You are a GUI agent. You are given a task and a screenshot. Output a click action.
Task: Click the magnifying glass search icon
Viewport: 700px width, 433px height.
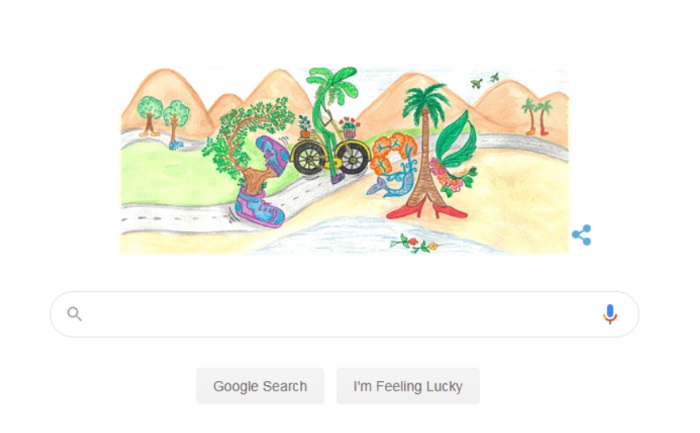click(75, 314)
